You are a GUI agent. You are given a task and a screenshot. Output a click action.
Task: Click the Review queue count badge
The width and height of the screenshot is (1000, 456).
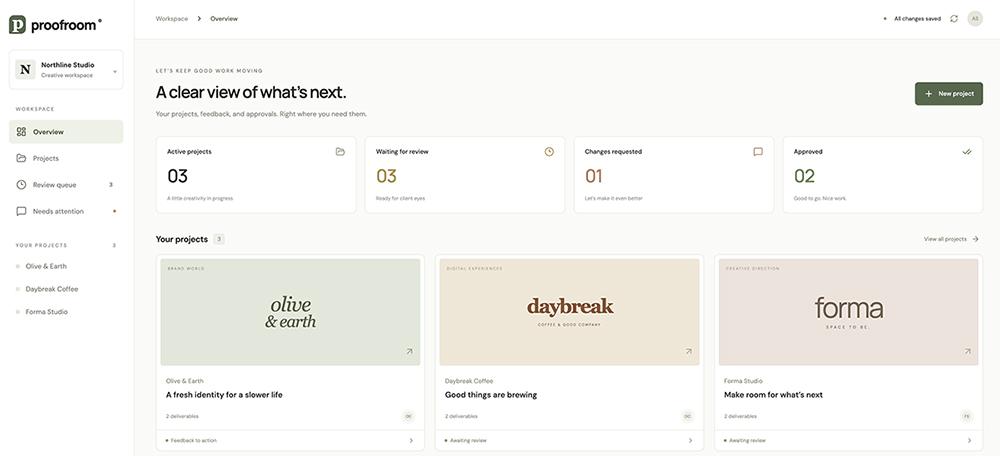(111, 185)
